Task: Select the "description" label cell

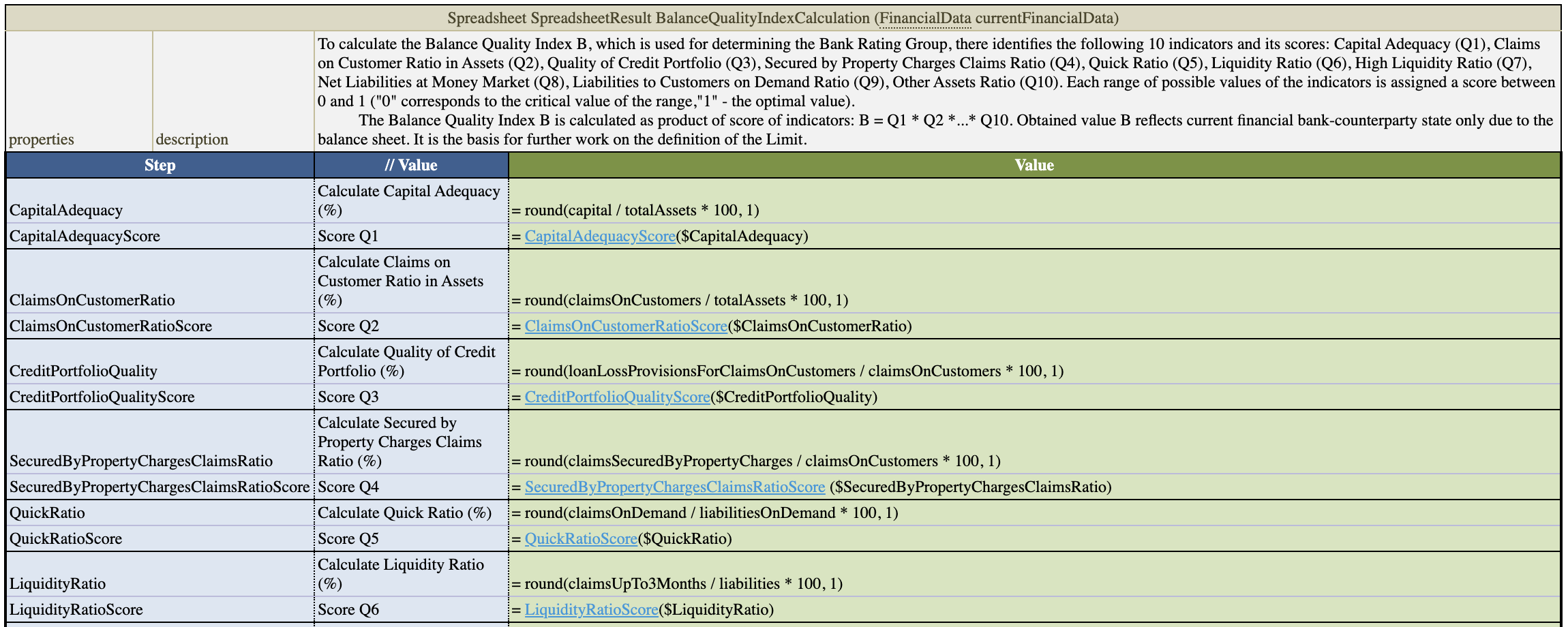Action: (232, 92)
